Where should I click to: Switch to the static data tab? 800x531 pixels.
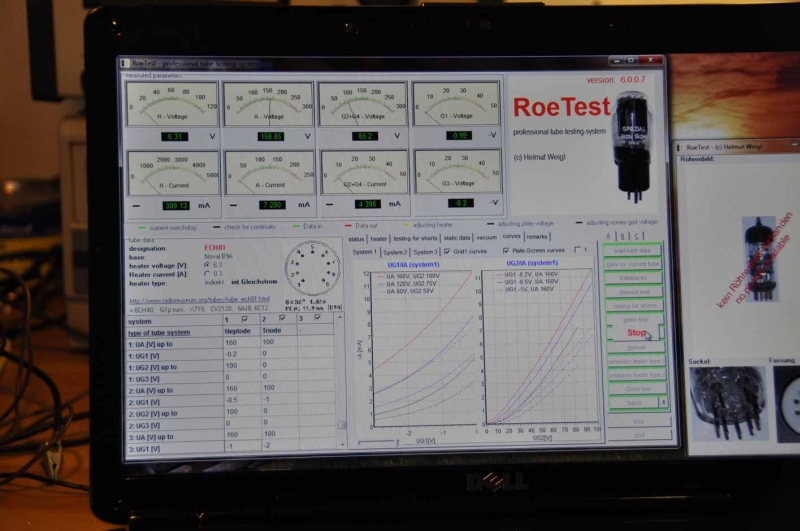(x=456, y=238)
